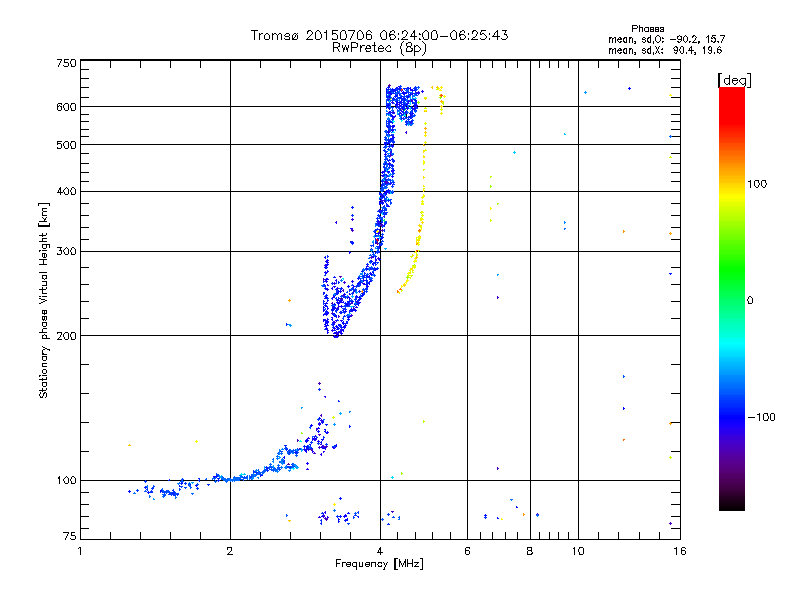Image resolution: width=800 pixels, height=600 pixels.
Task: Click the y-axis tick label "200"
Action: coord(66,336)
